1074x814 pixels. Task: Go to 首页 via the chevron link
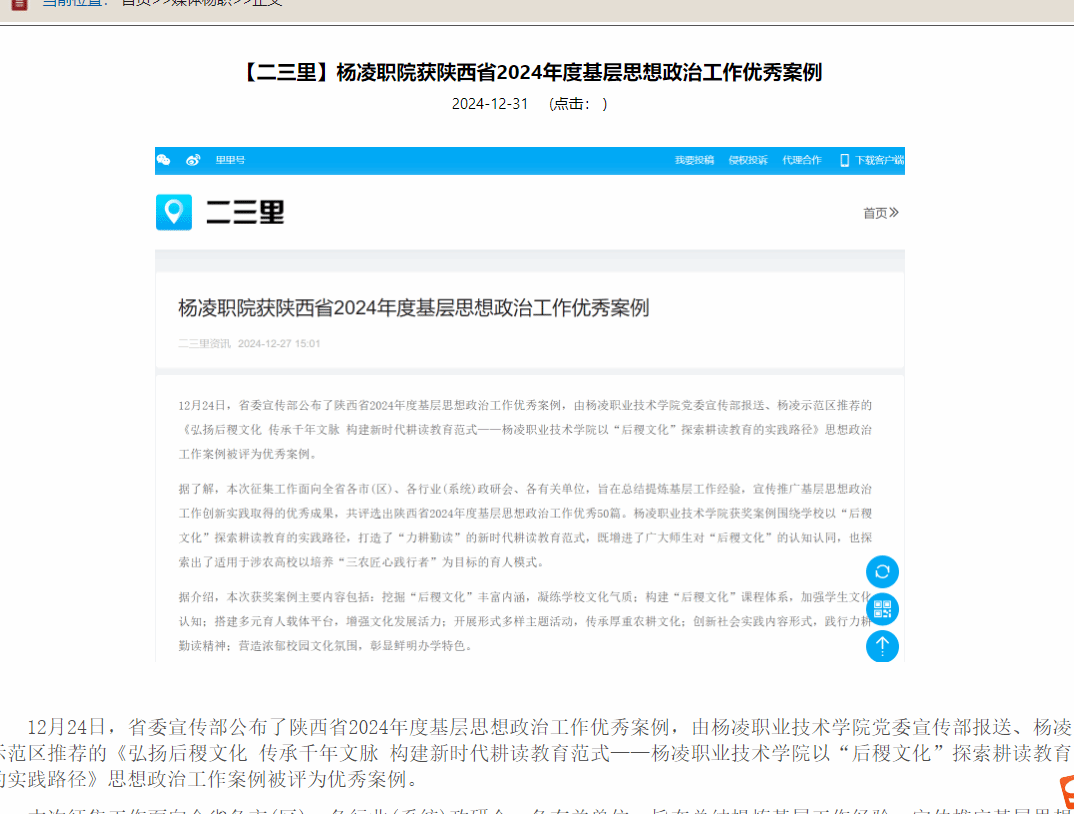[881, 213]
